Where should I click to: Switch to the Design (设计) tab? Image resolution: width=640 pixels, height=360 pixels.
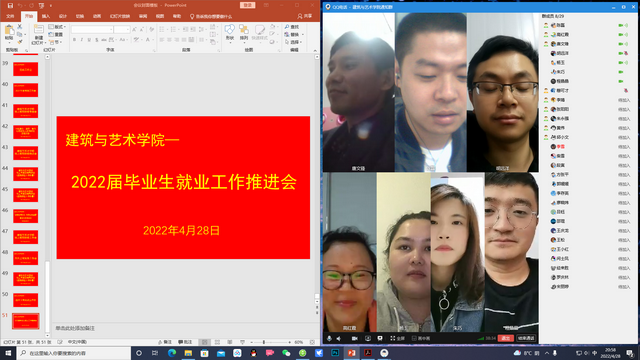[x=63, y=16]
